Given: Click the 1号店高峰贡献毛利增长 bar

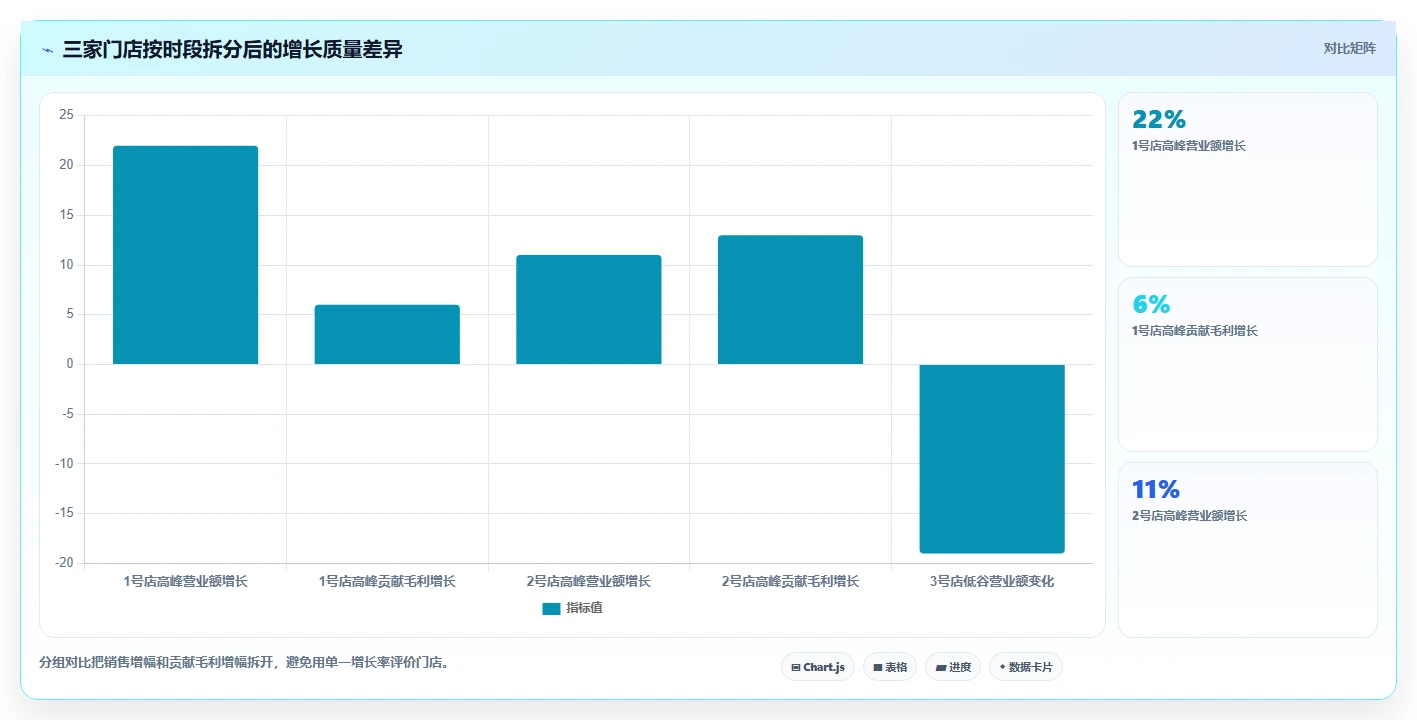Looking at the screenshot, I should pyautogui.click(x=387, y=335).
